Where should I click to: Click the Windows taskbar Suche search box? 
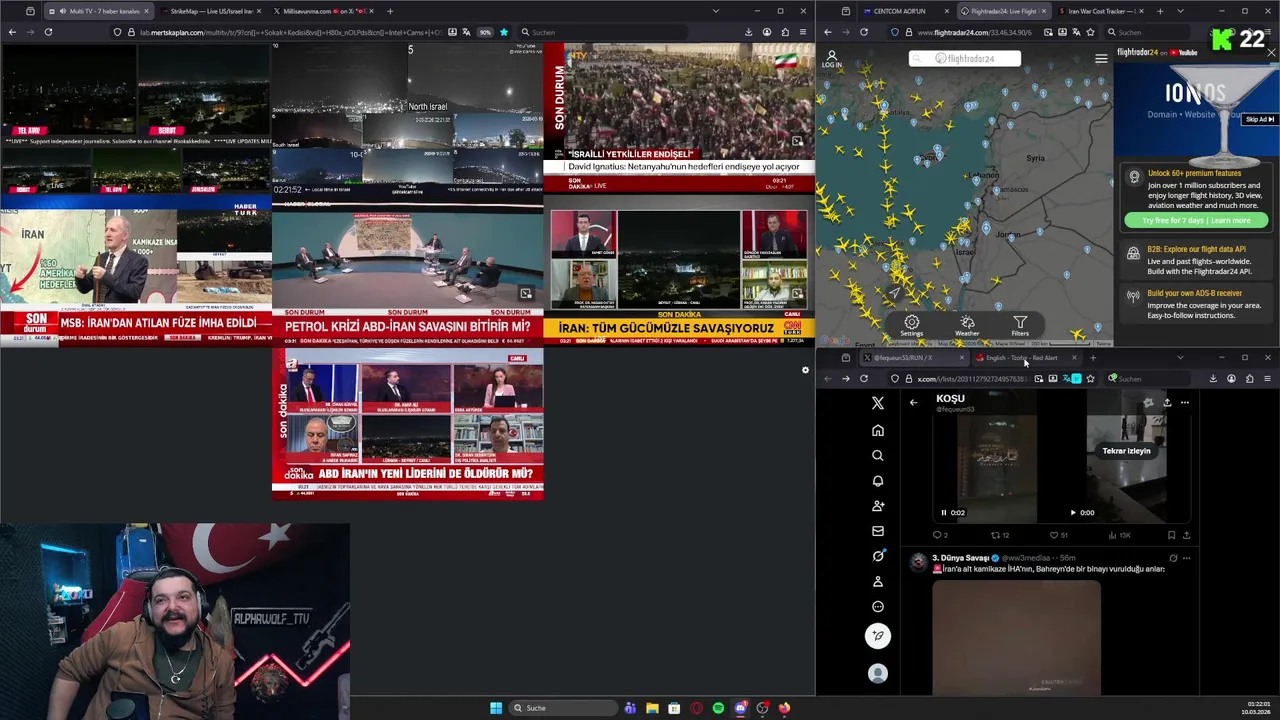(562, 708)
